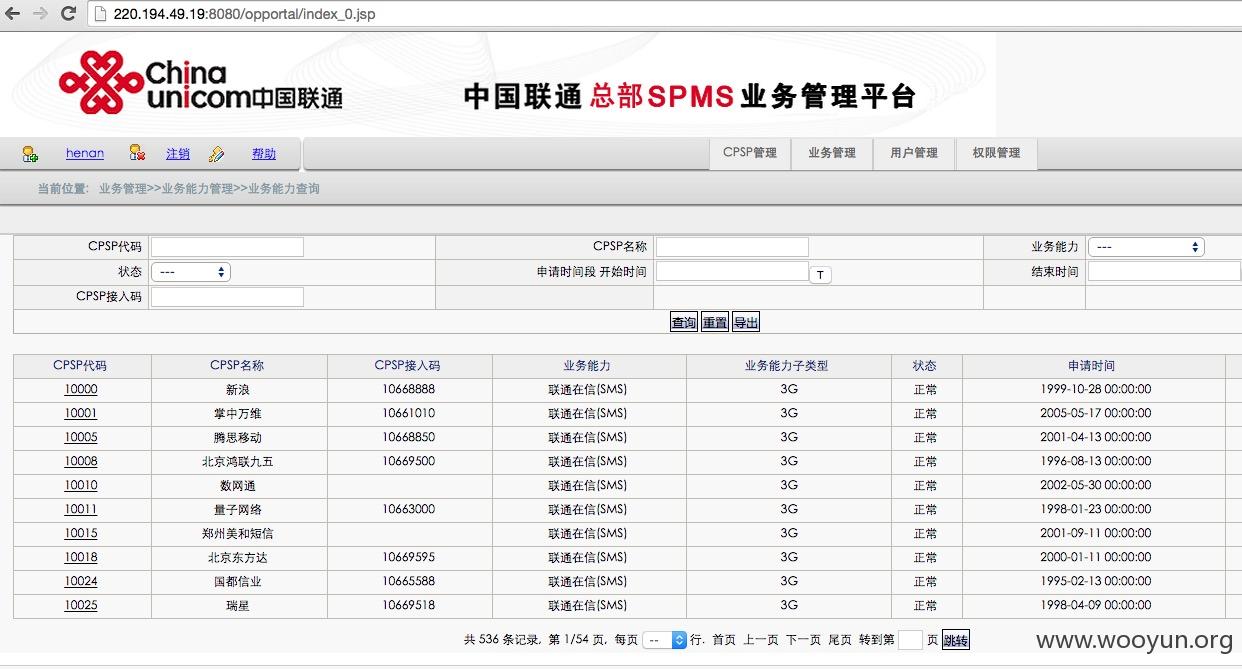Open date picker with T button
Image resolution: width=1242 pixels, height=669 pixels.
pos(820,275)
